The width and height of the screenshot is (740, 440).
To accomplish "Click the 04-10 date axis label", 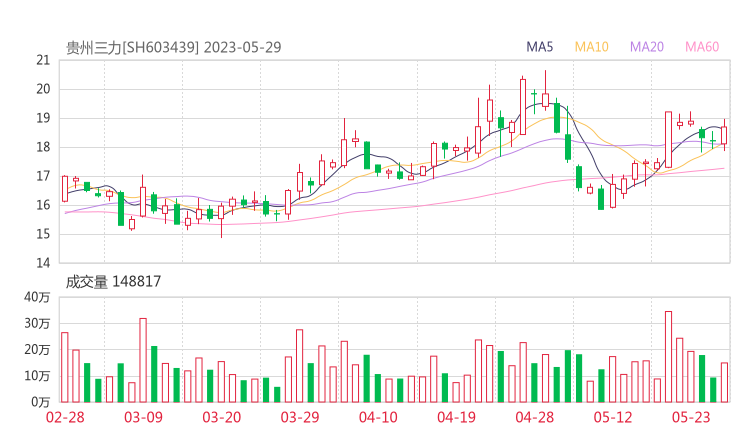I will [x=378, y=417].
